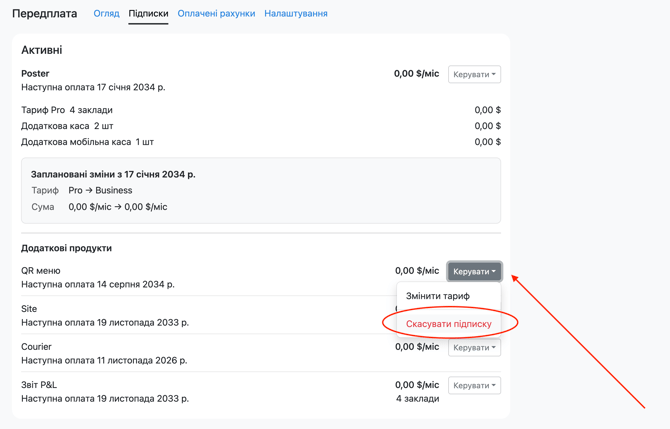Select Скасувати підписку menu option
Viewport: 670px width, 429px height.
tap(449, 324)
